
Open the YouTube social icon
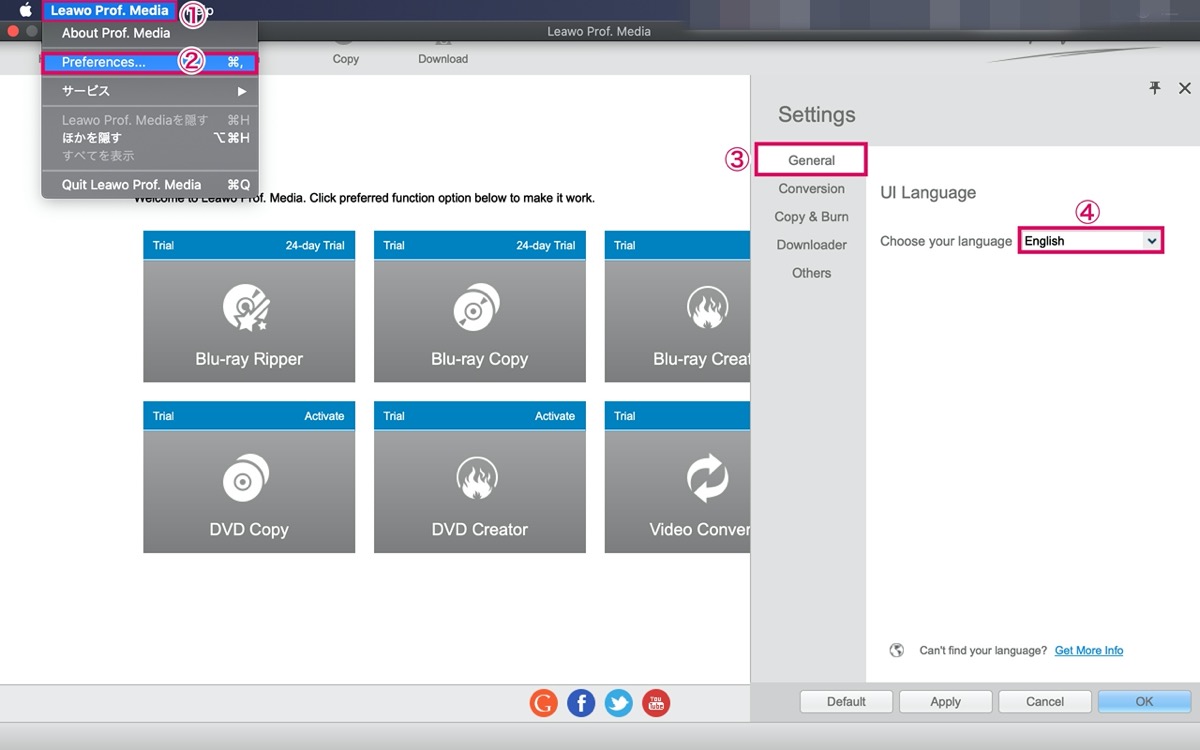(x=656, y=703)
